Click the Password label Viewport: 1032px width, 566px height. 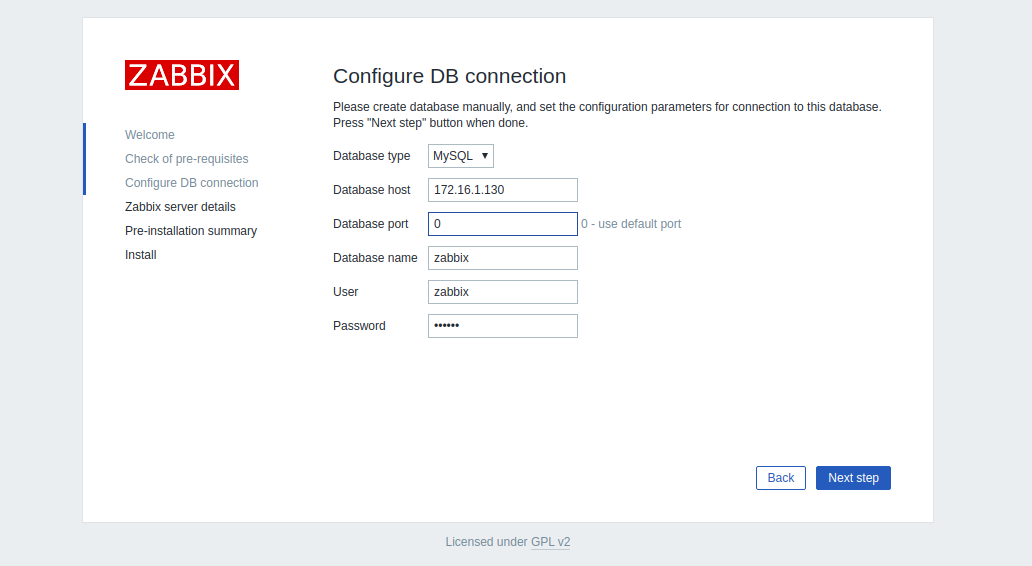pos(359,326)
